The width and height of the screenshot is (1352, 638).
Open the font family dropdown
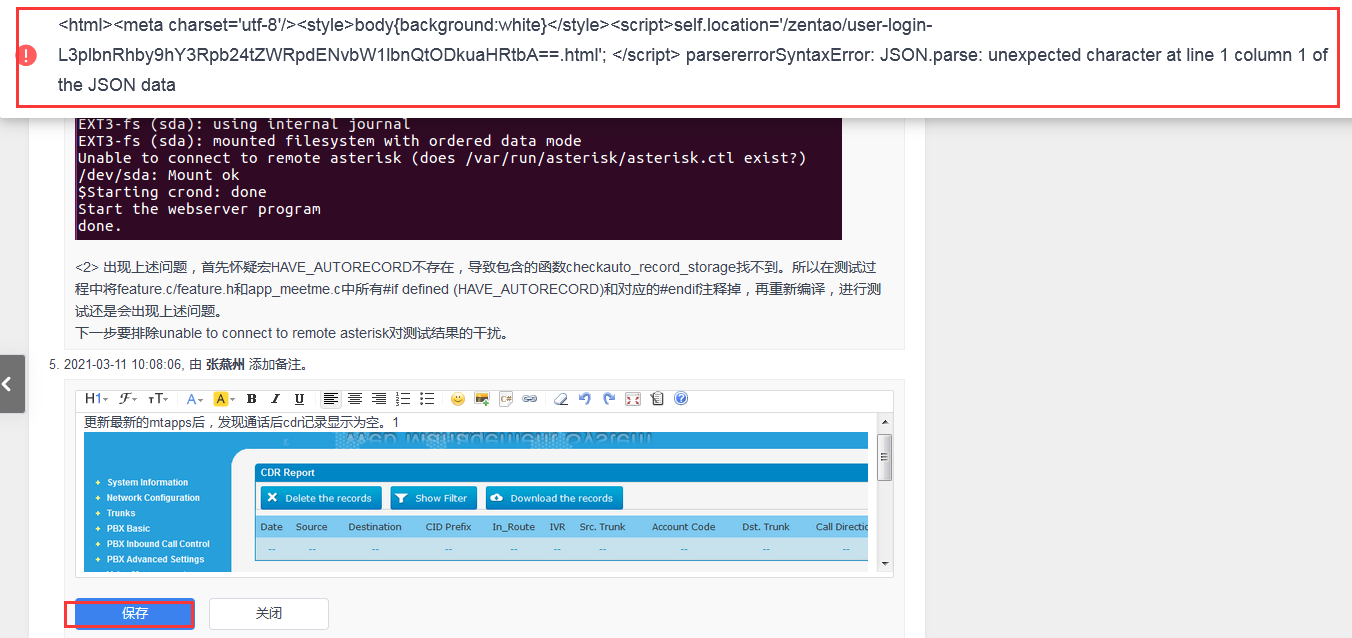(128, 399)
